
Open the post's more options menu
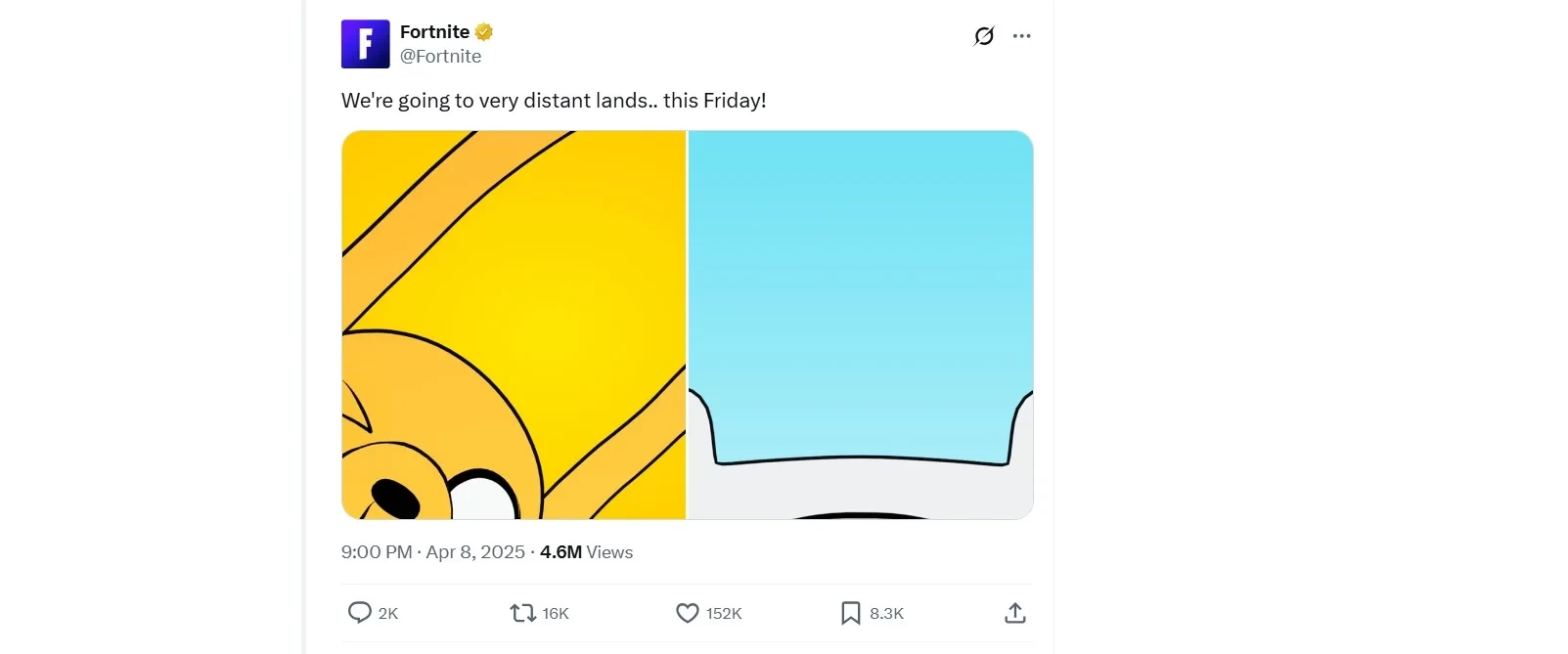coord(1022,36)
